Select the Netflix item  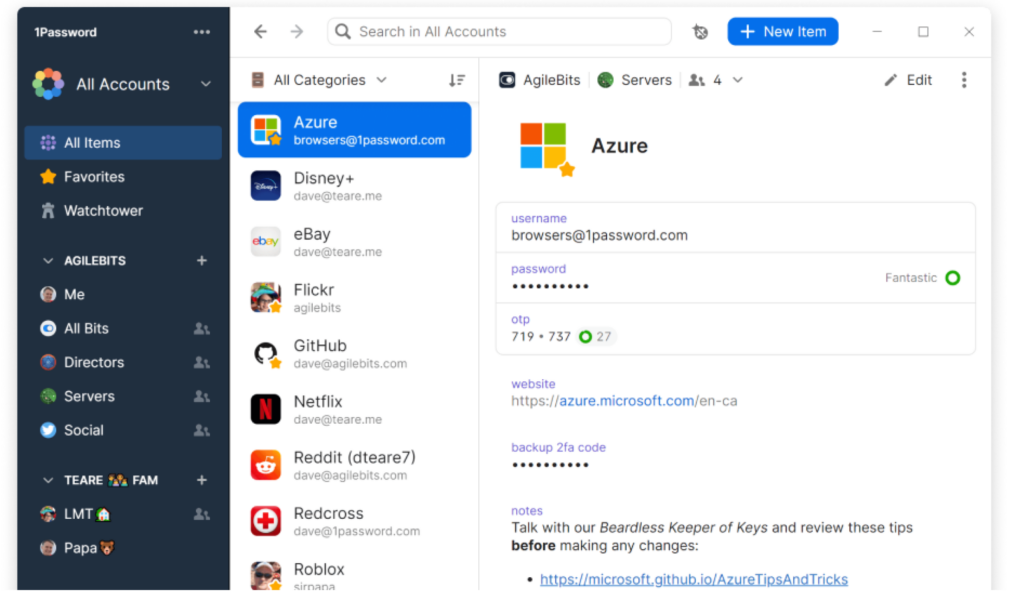(355, 409)
